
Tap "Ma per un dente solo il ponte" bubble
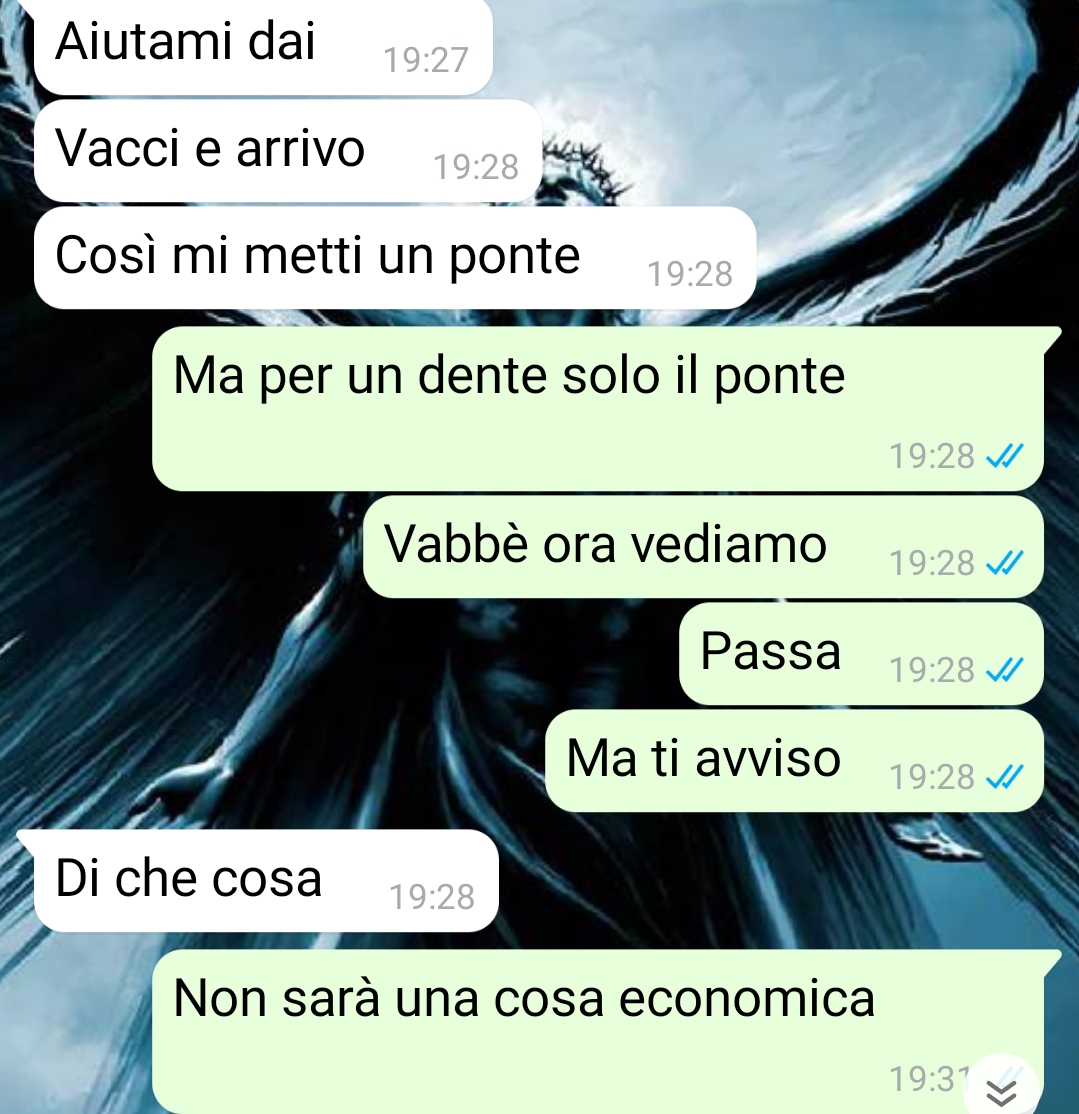click(598, 409)
